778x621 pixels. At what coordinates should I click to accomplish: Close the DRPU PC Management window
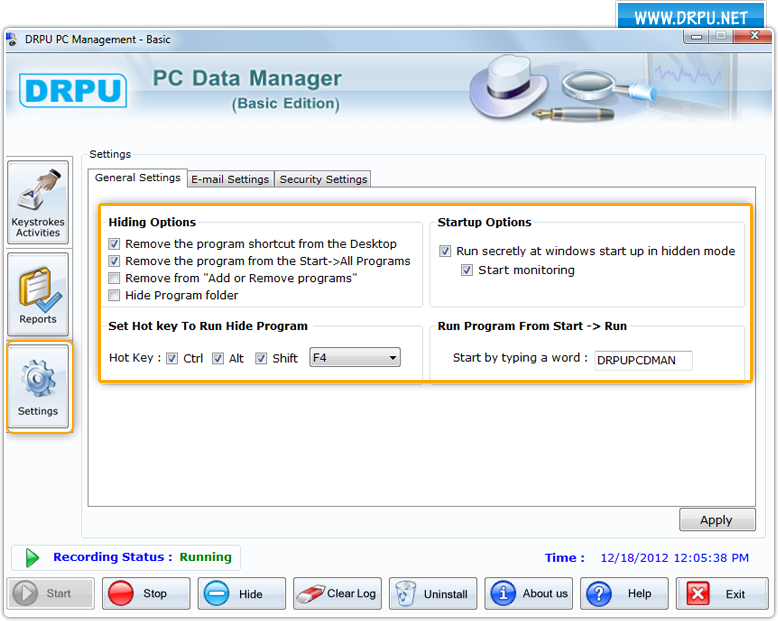(x=754, y=36)
